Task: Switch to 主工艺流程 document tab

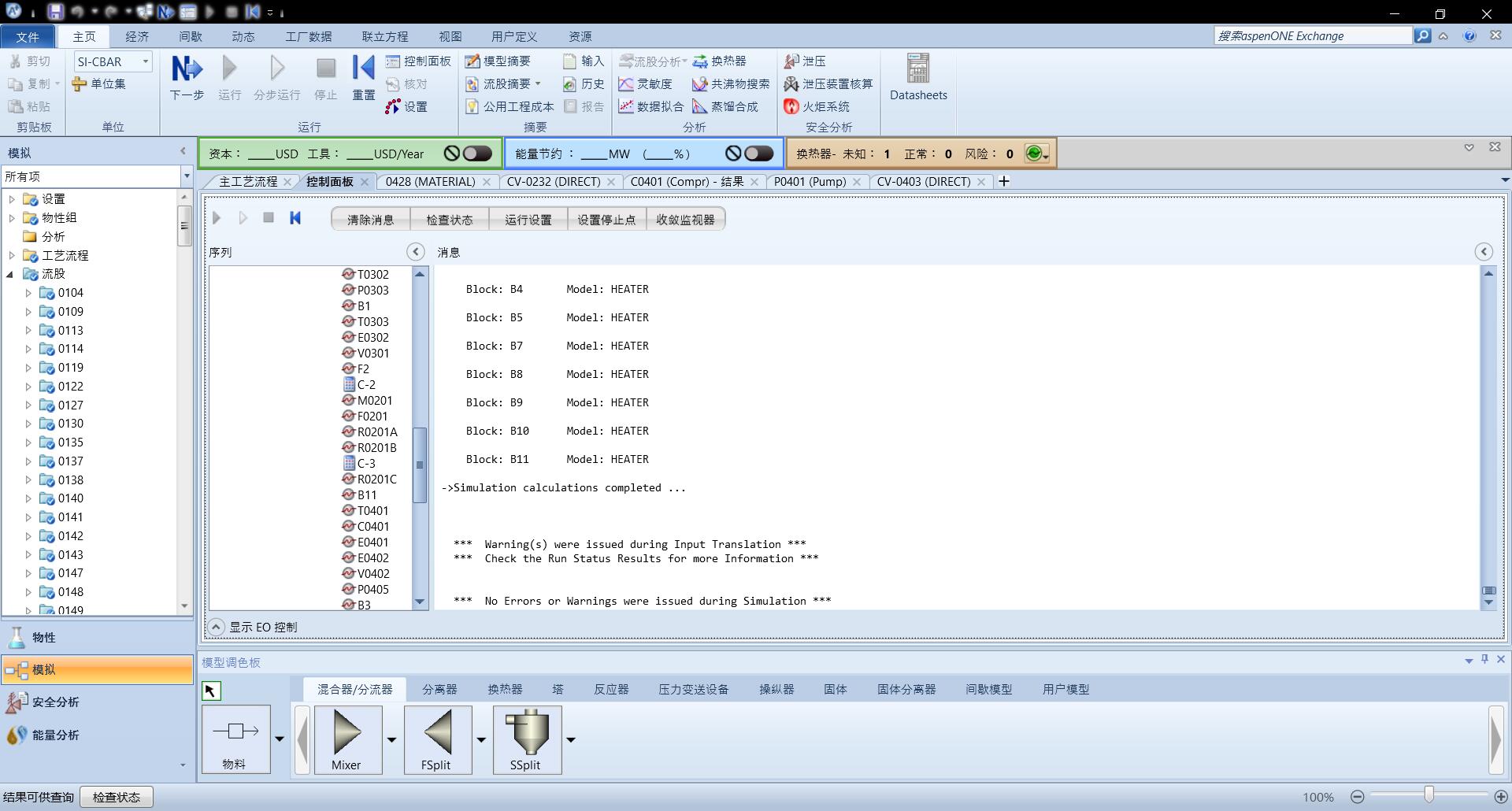Action: coord(248,181)
